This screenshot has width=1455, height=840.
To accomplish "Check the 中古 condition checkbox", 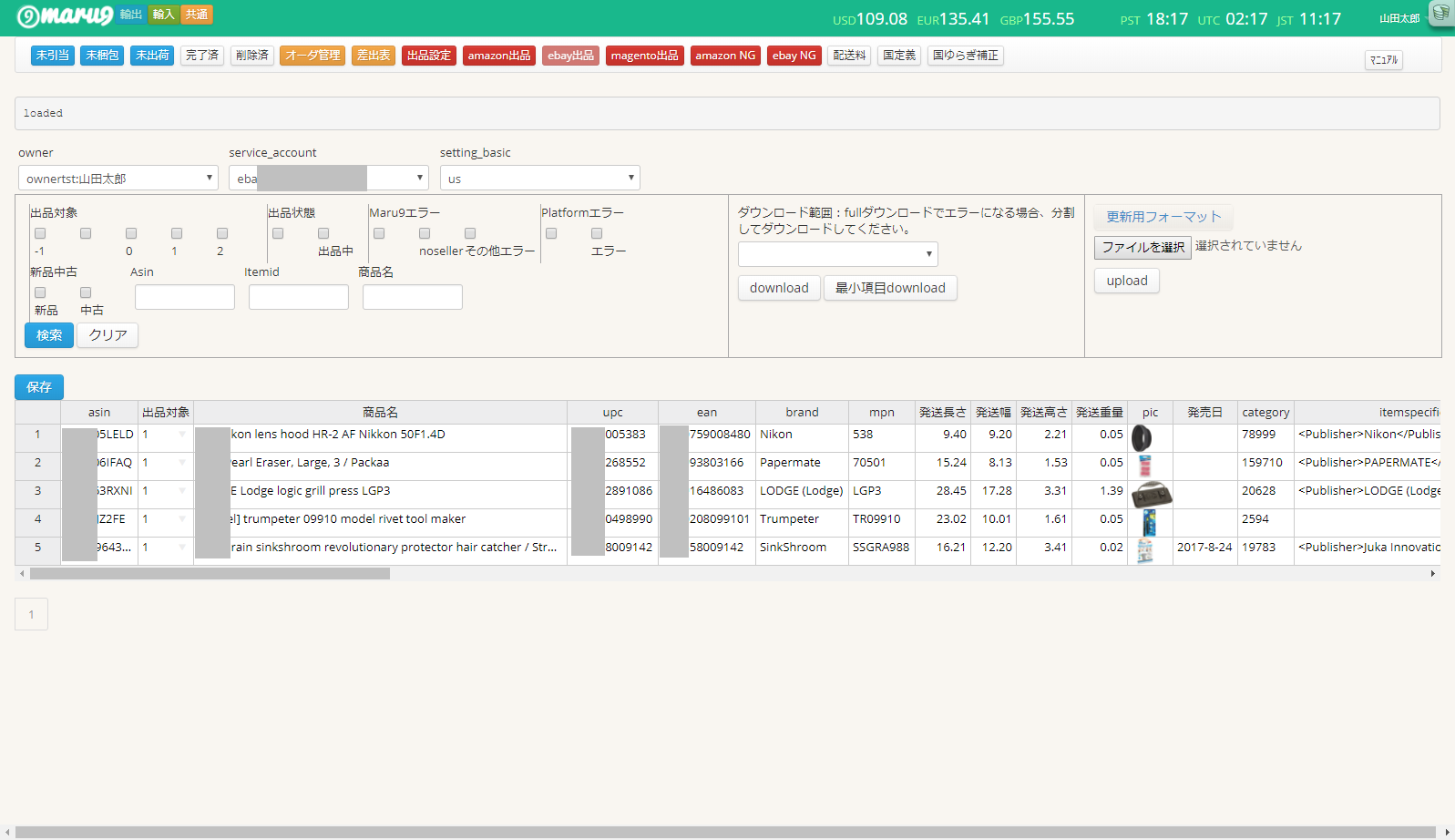I will click(86, 292).
